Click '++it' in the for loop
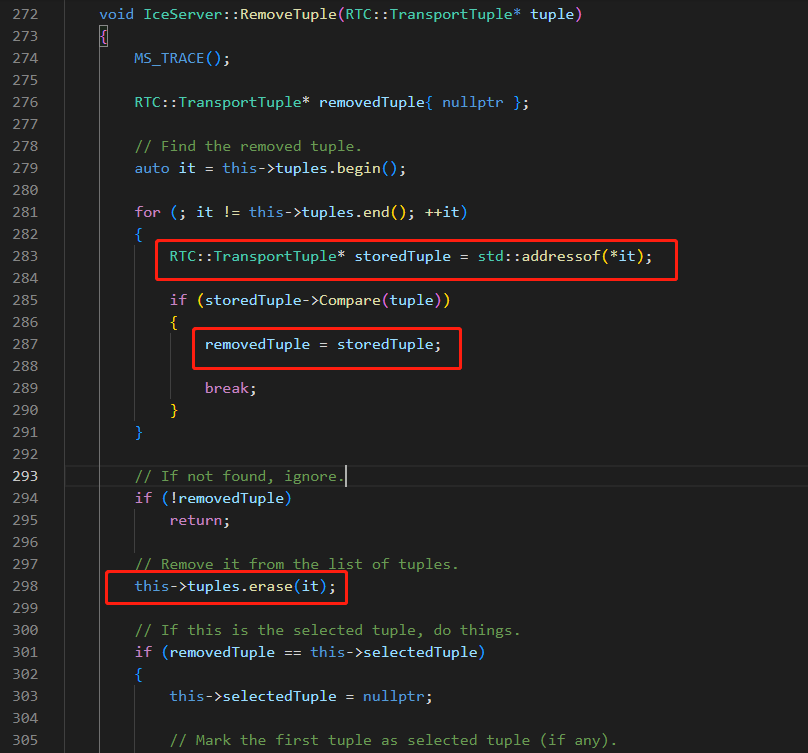The height and width of the screenshot is (753, 808). click(x=442, y=212)
